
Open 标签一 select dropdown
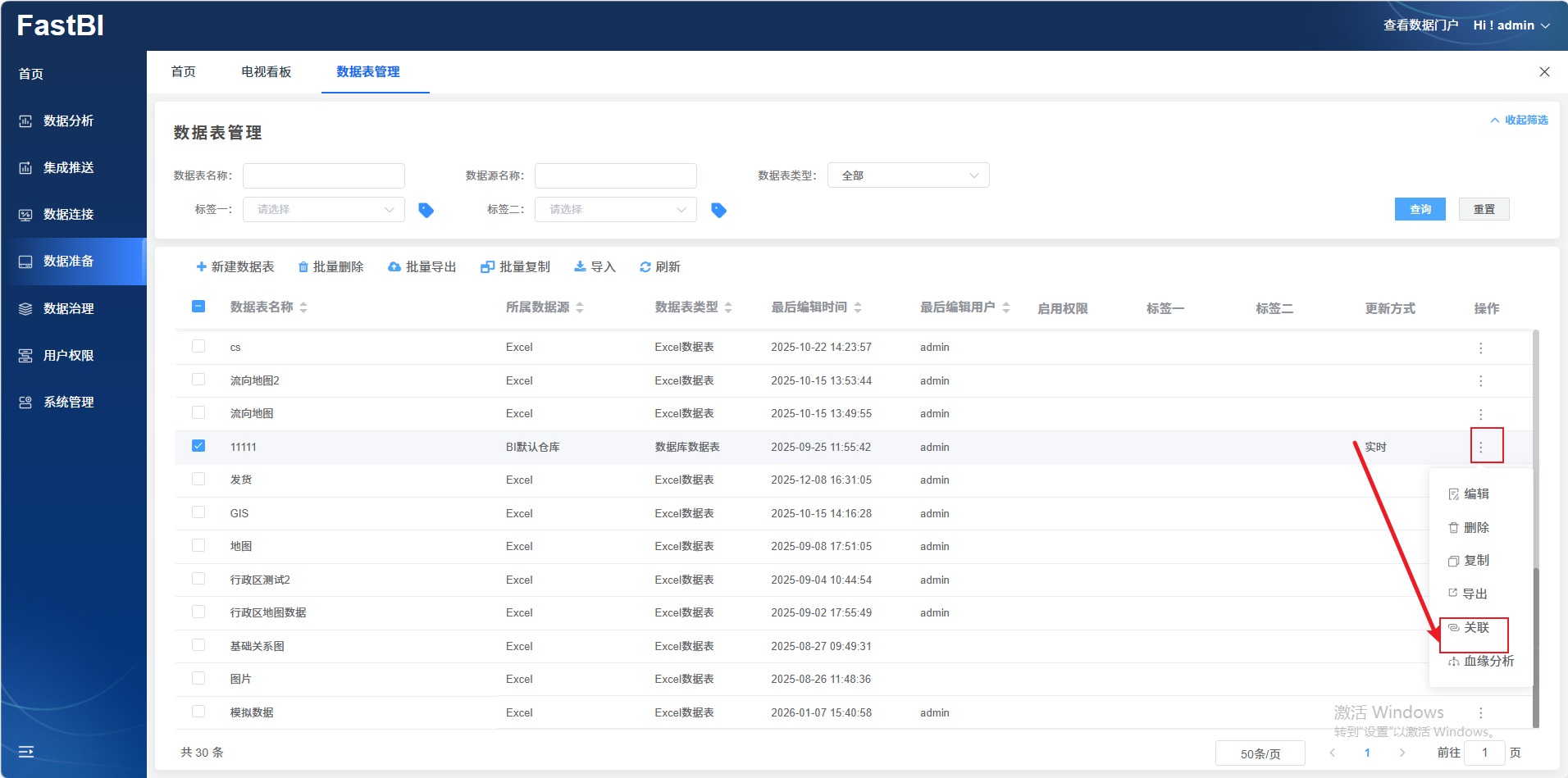point(324,210)
